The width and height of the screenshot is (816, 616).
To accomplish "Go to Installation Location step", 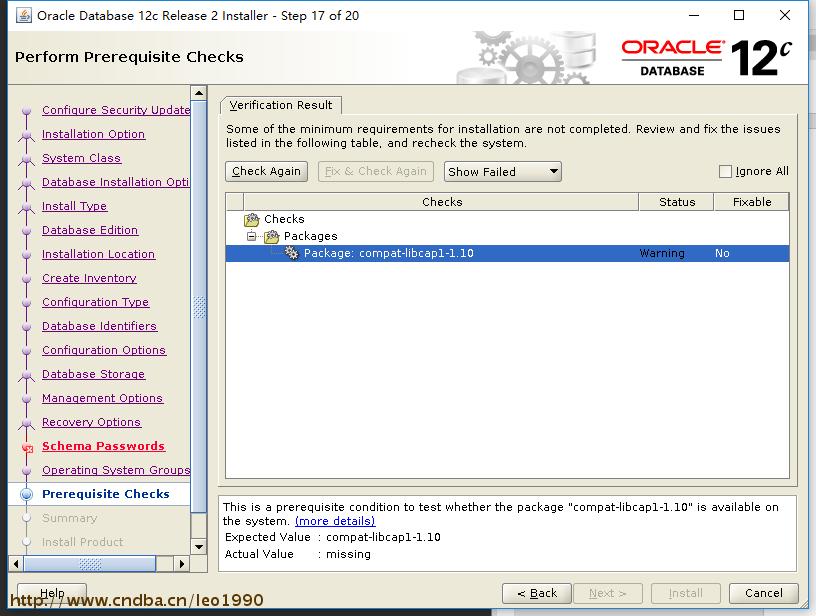I will click(98, 254).
